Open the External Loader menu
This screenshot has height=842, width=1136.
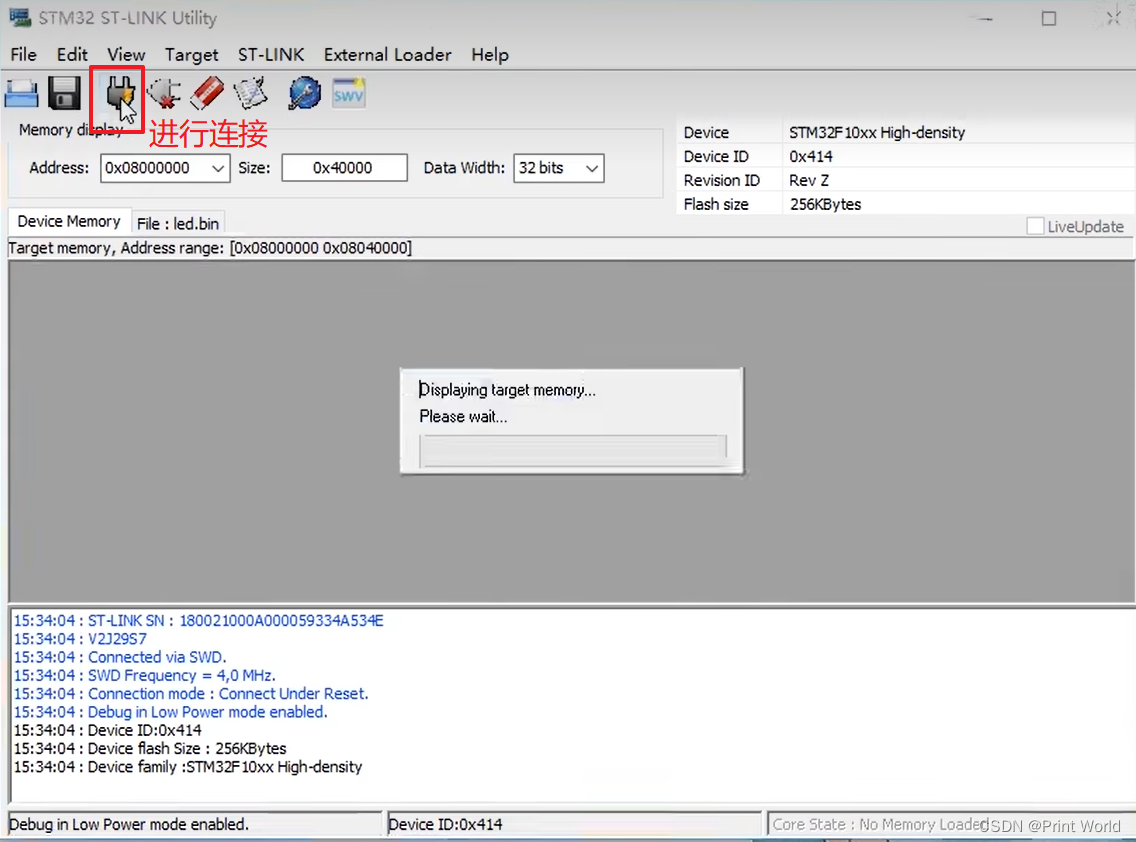(x=388, y=54)
